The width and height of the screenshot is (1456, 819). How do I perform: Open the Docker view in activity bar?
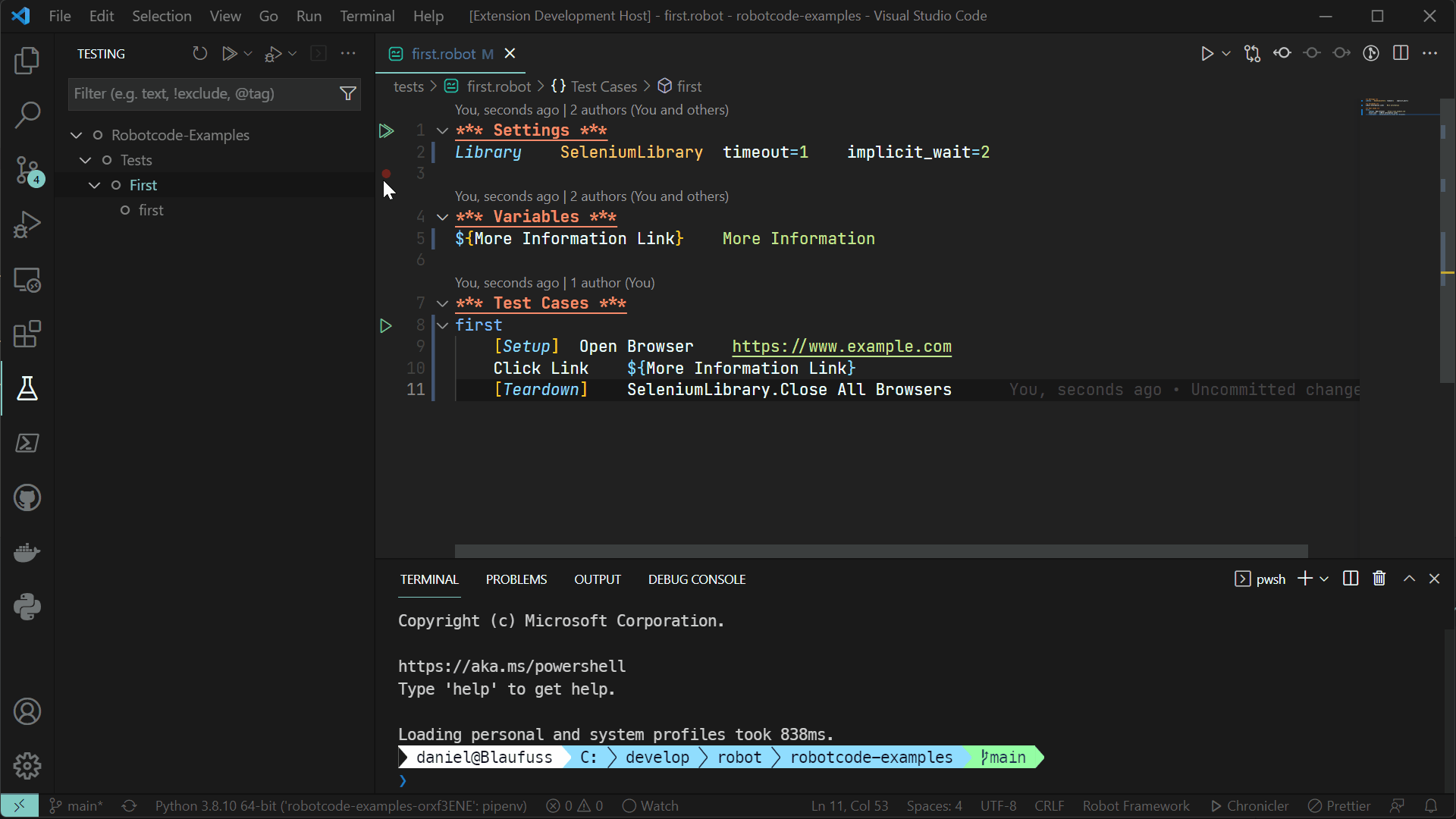tap(27, 553)
